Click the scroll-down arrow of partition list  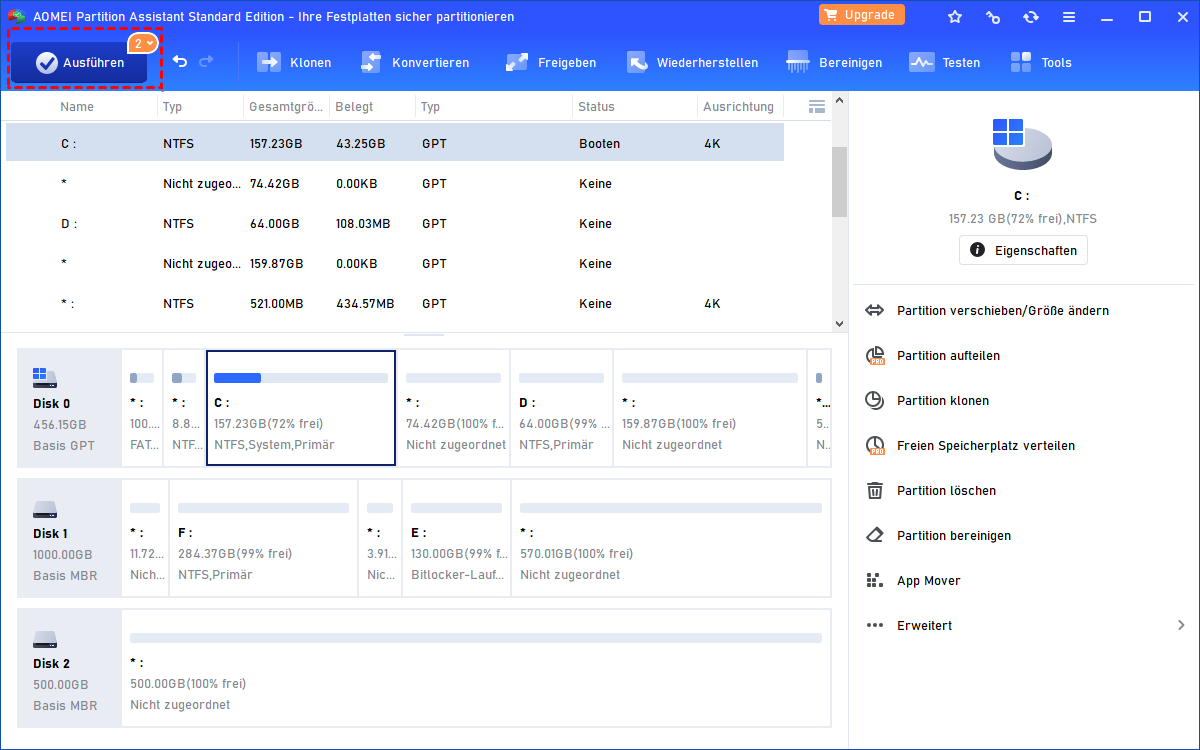click(839, 323)
